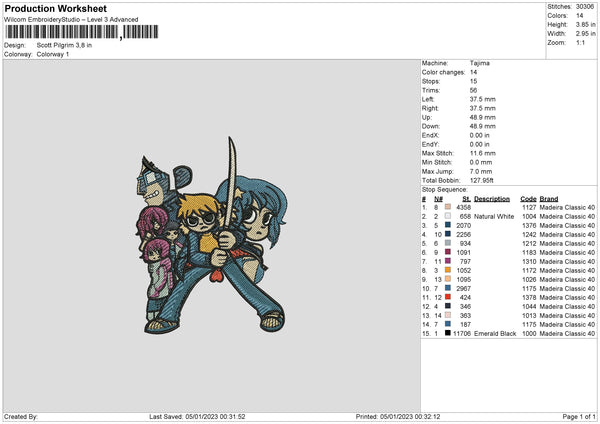Click the "Created By:" footer label
The height and width of the screenshot is (424, 600).
point(21,417)
